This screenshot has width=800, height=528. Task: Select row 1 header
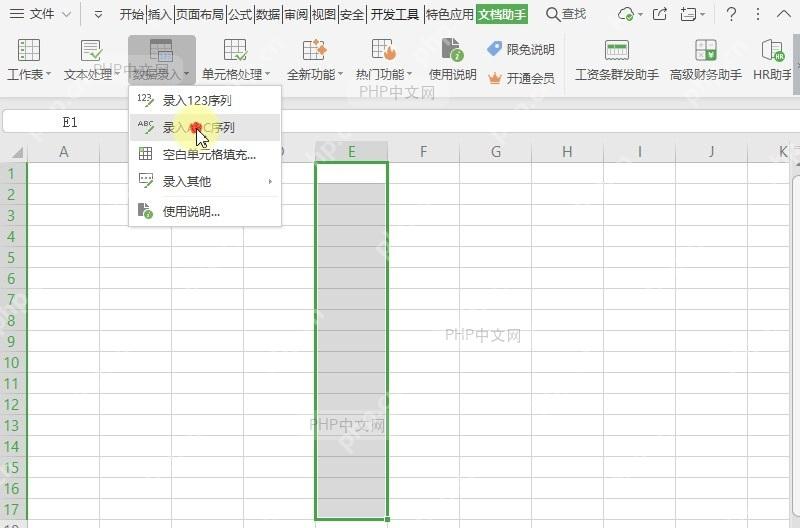tap(12, 173)
